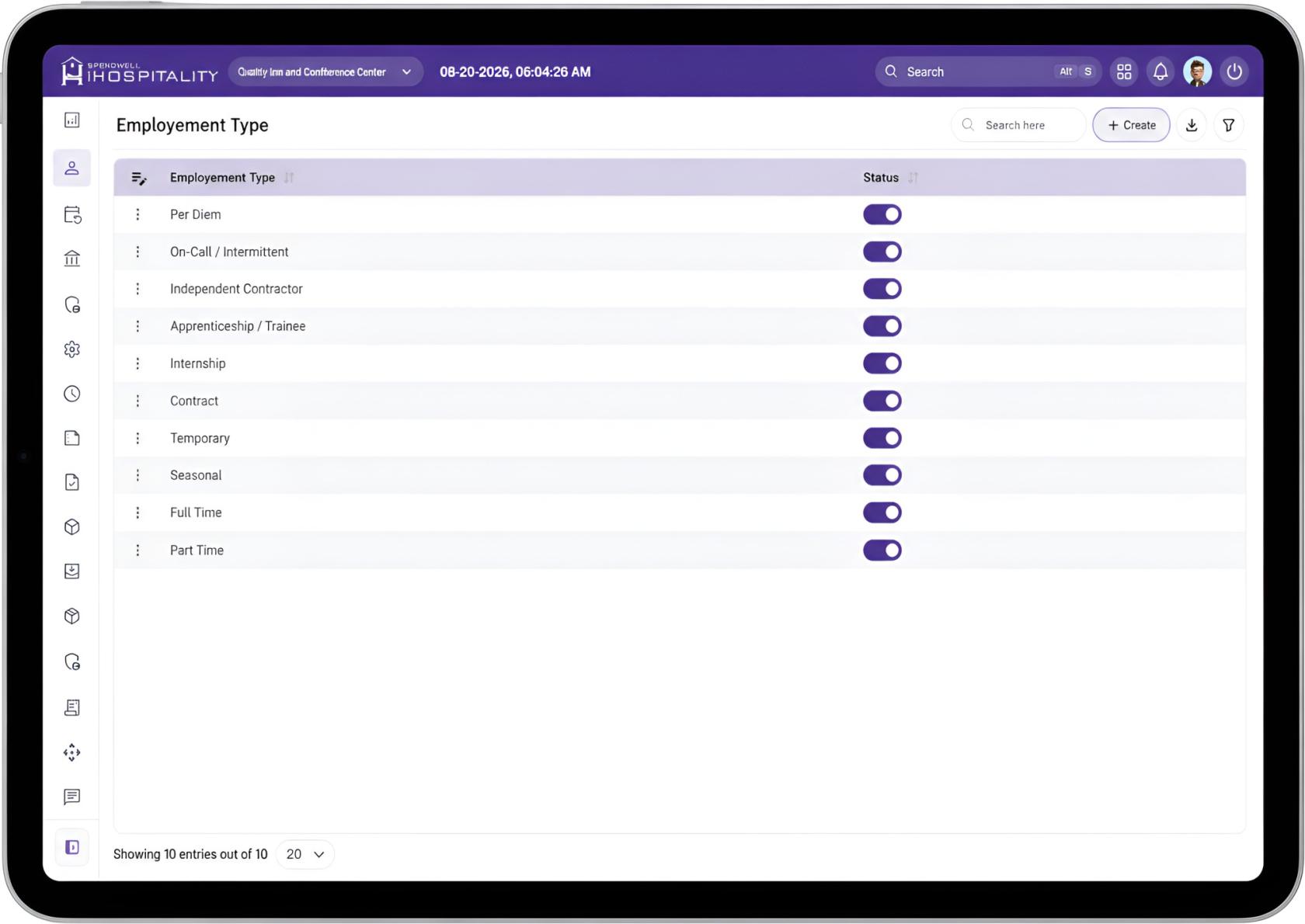Select the Independent Contractor row text

[x=236, y=289]
